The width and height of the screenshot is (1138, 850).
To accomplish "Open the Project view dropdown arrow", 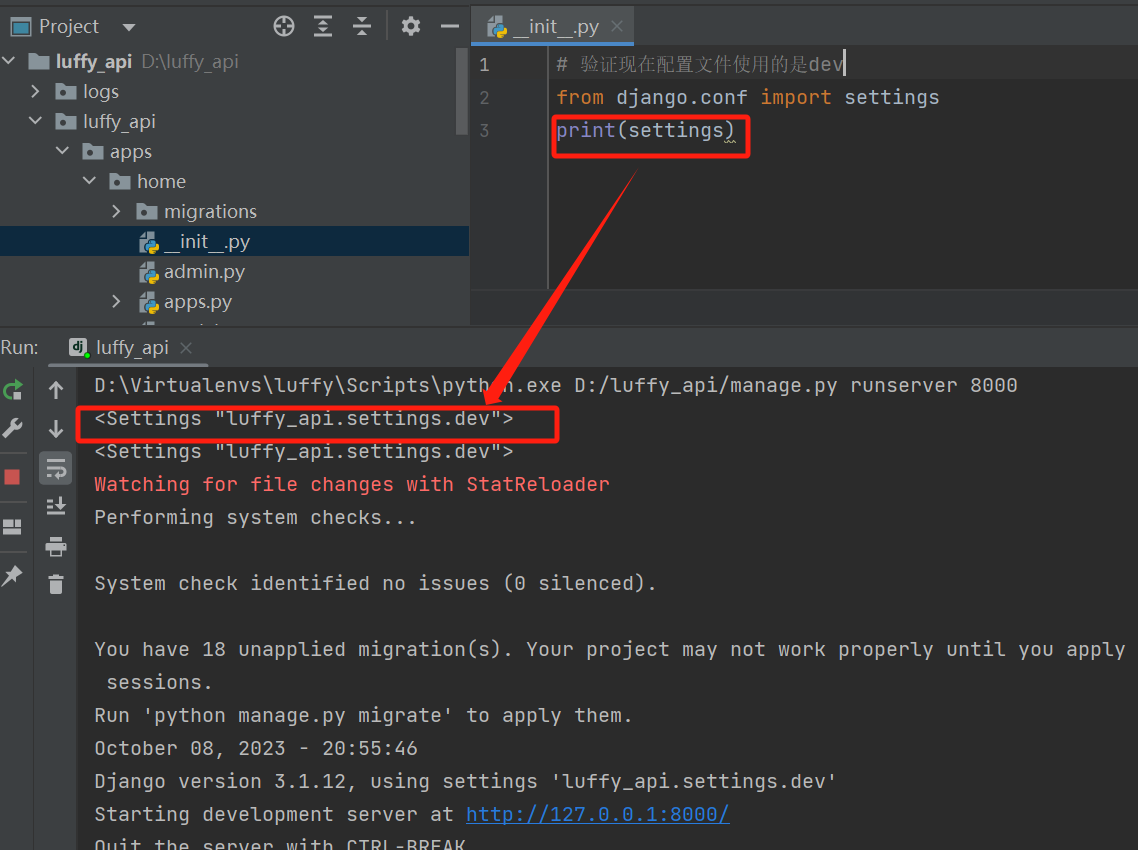I will (x=129, y=28).
